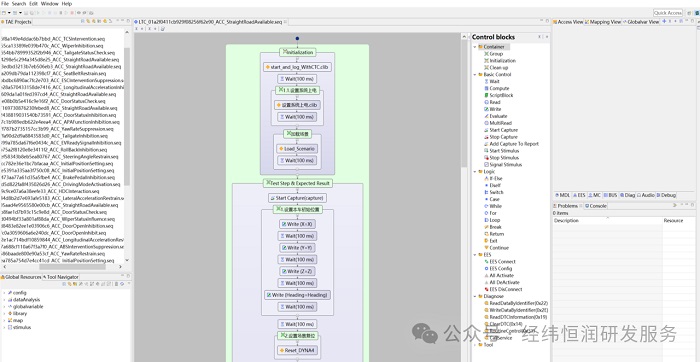Viewport: 700px width, 362px height.
Task: Pick the Compute block
Action: [x=499, y=88]
